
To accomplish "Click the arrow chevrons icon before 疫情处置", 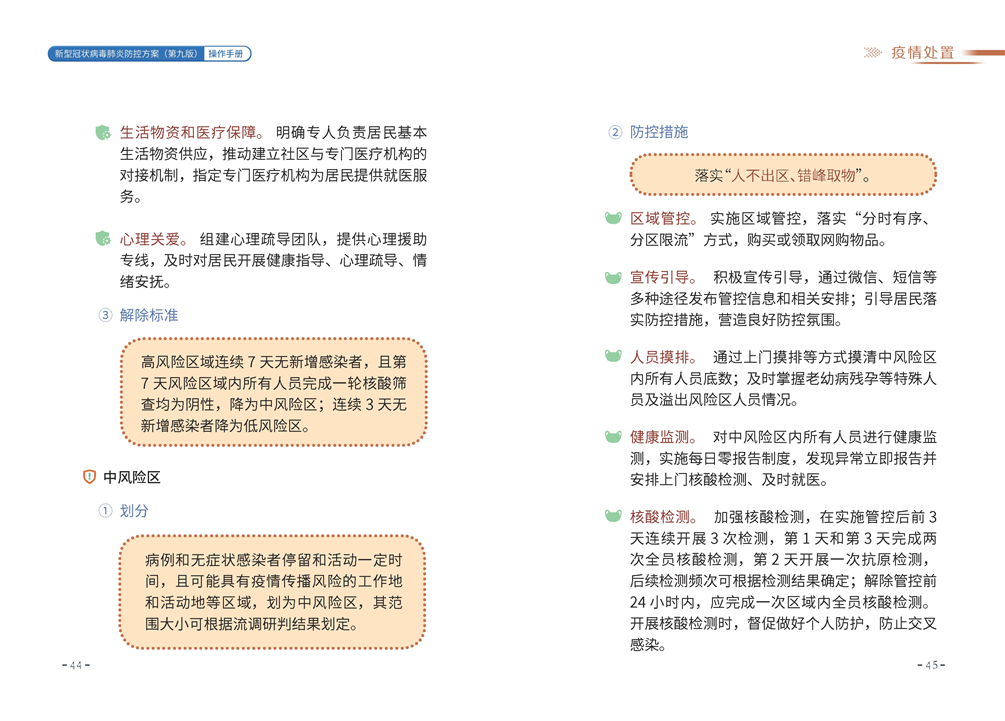I will [x=872, y=53].
